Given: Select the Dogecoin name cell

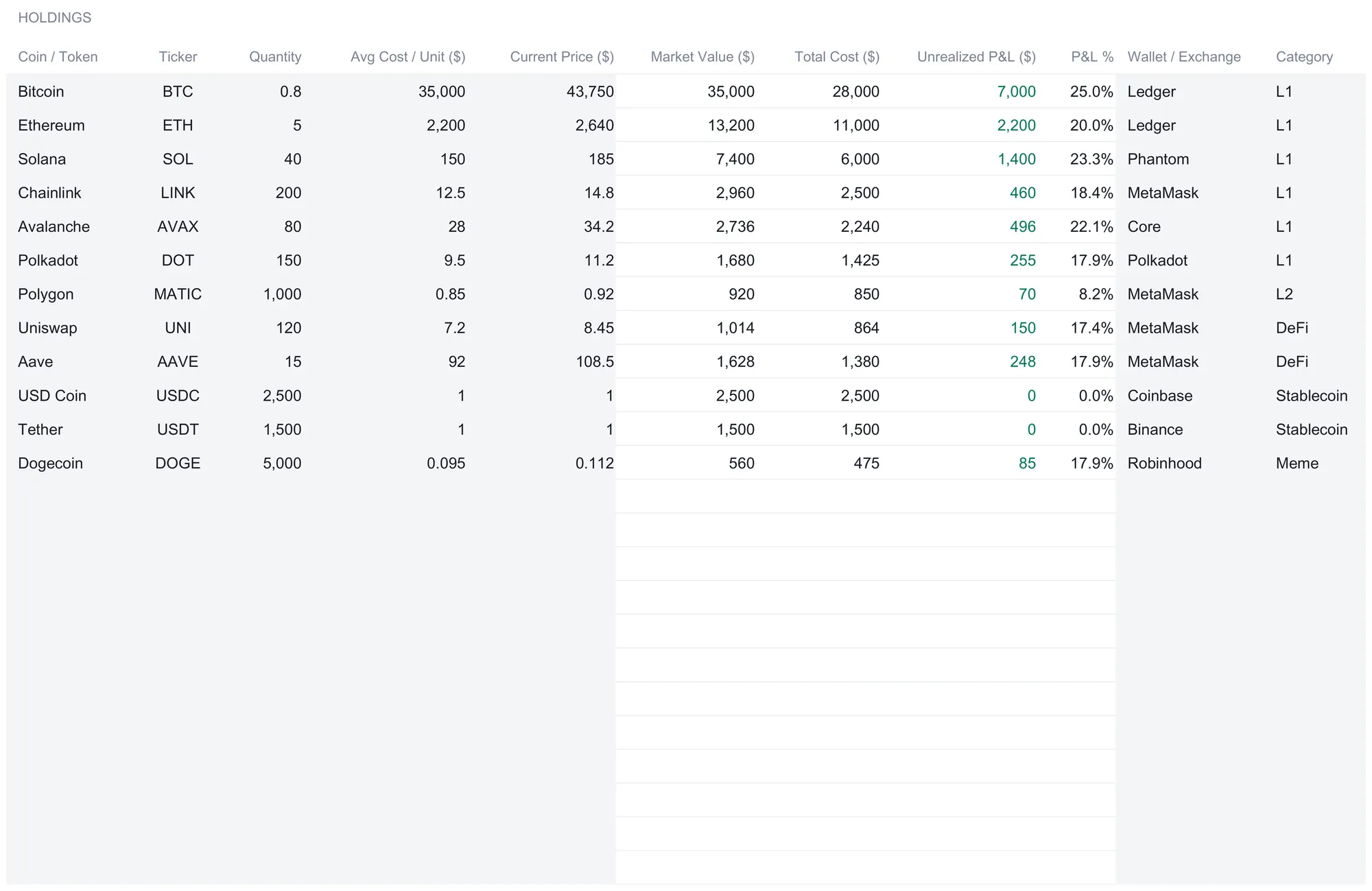Looking at the screenshot, I should point(50,463).
